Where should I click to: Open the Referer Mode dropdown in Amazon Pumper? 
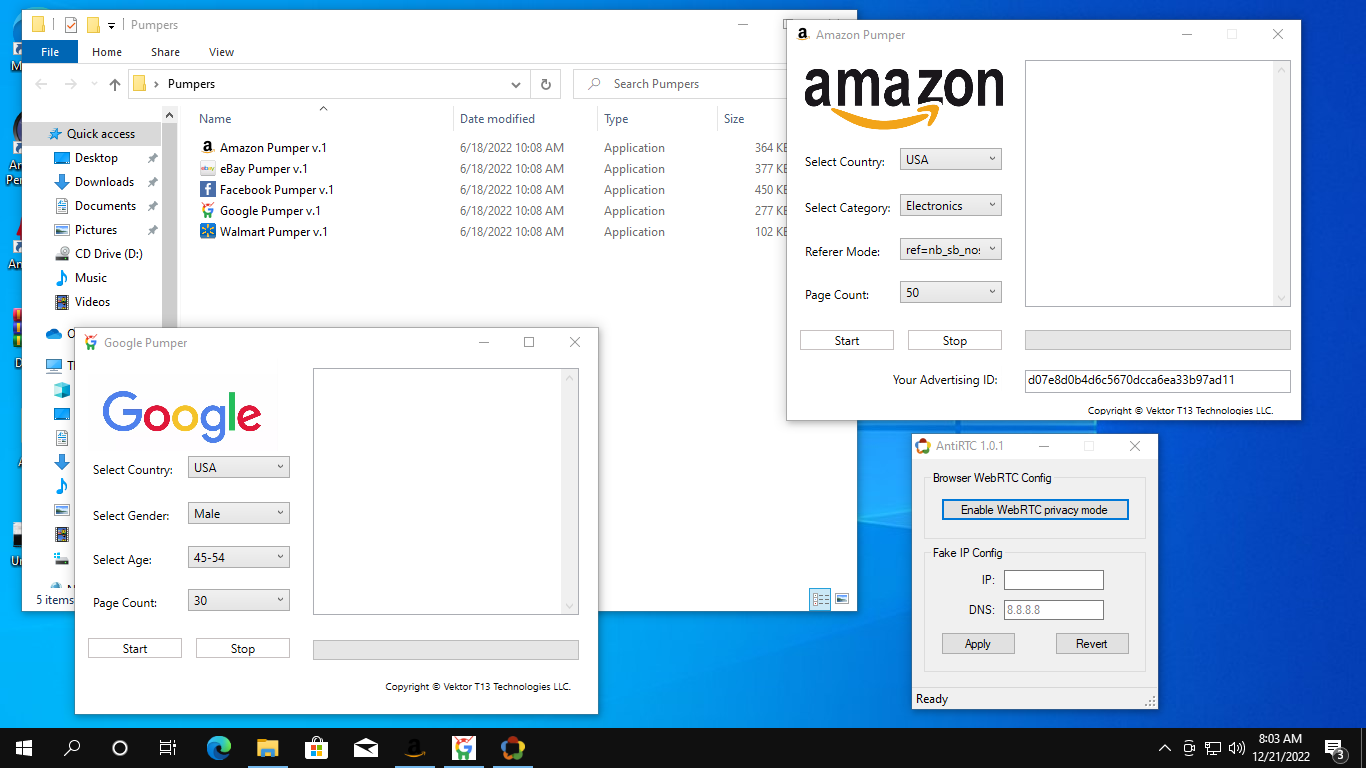click(951, 250)
